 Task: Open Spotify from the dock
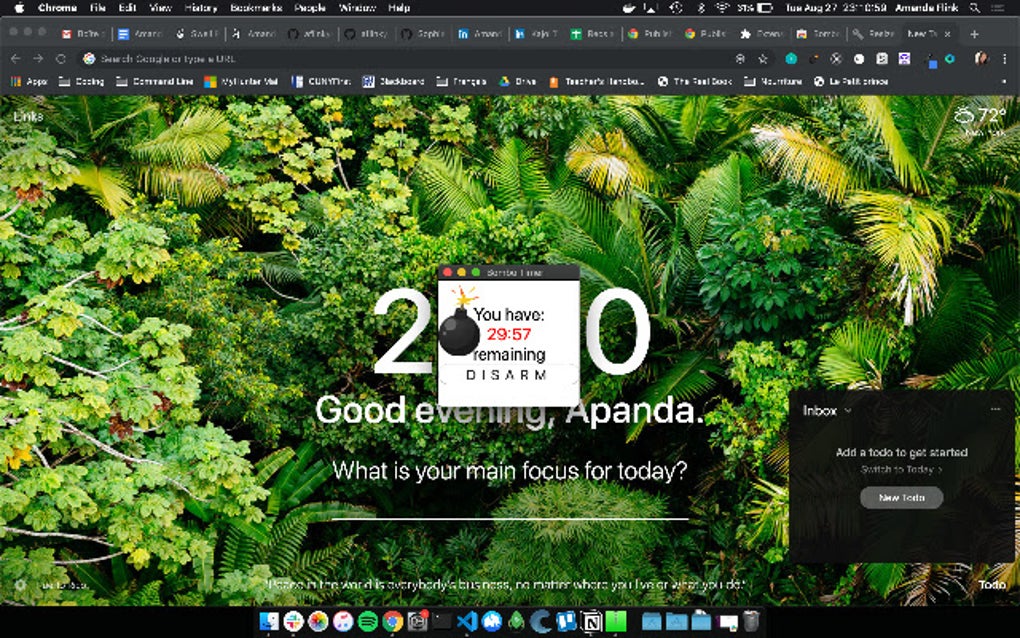[365, 621]
